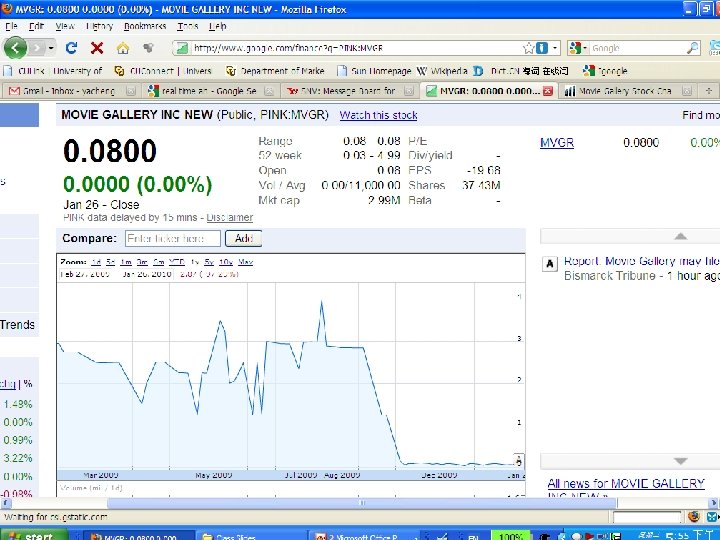Set chart zoom to Max
720x540 pixels.
point(246,262)
